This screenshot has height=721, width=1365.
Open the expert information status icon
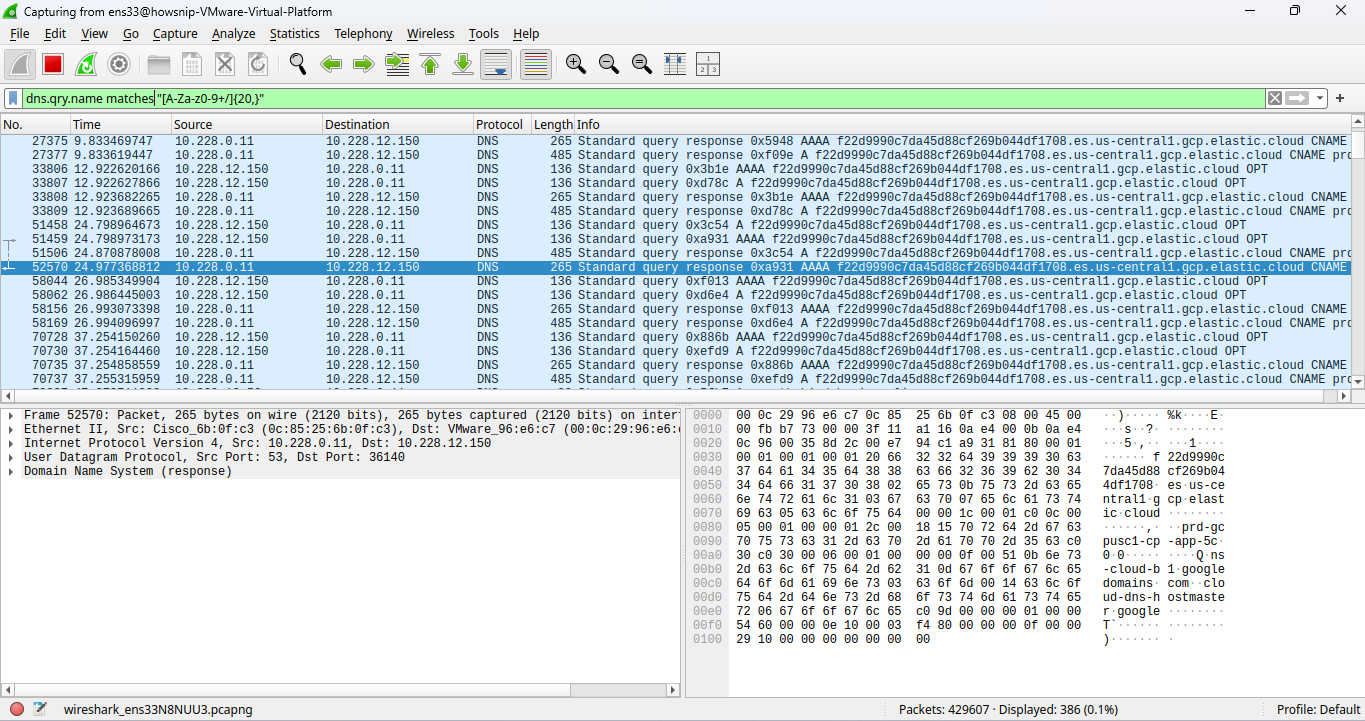click(x=17, y=709)
